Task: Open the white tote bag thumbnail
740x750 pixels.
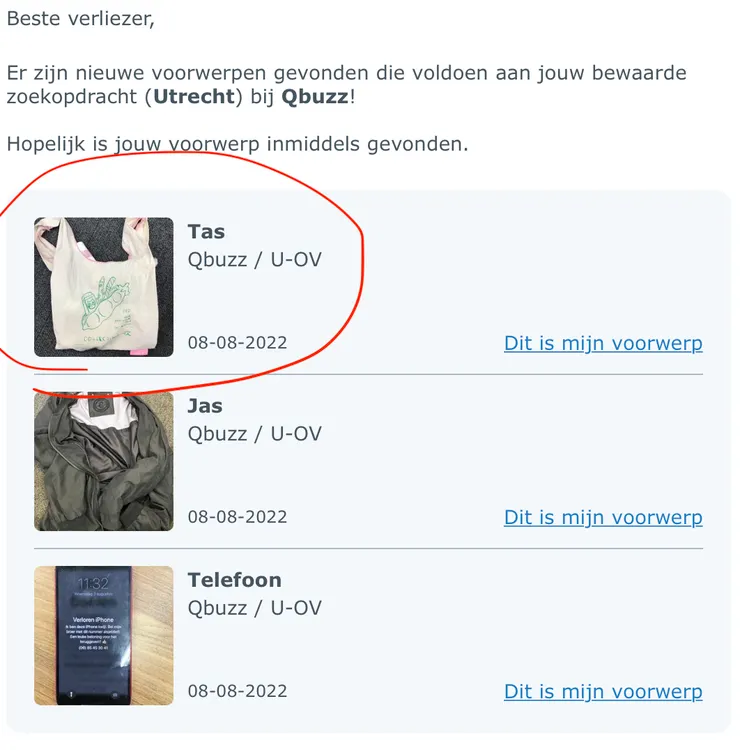Action: point(104,287)
